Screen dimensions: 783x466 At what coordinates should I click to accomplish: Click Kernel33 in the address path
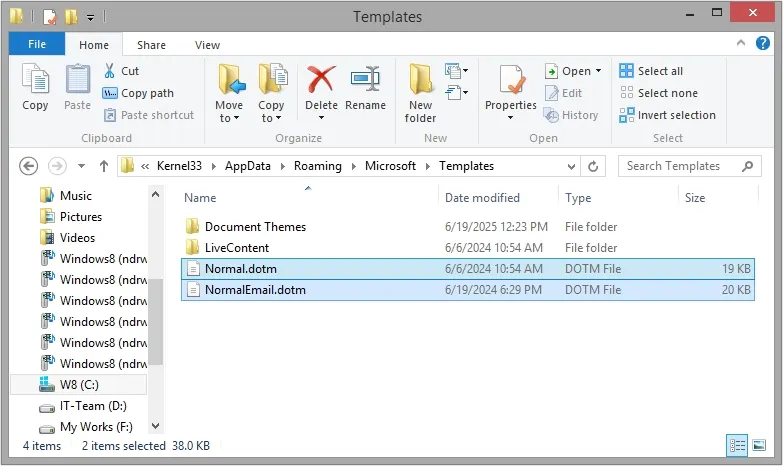click(x=179, y=166)
